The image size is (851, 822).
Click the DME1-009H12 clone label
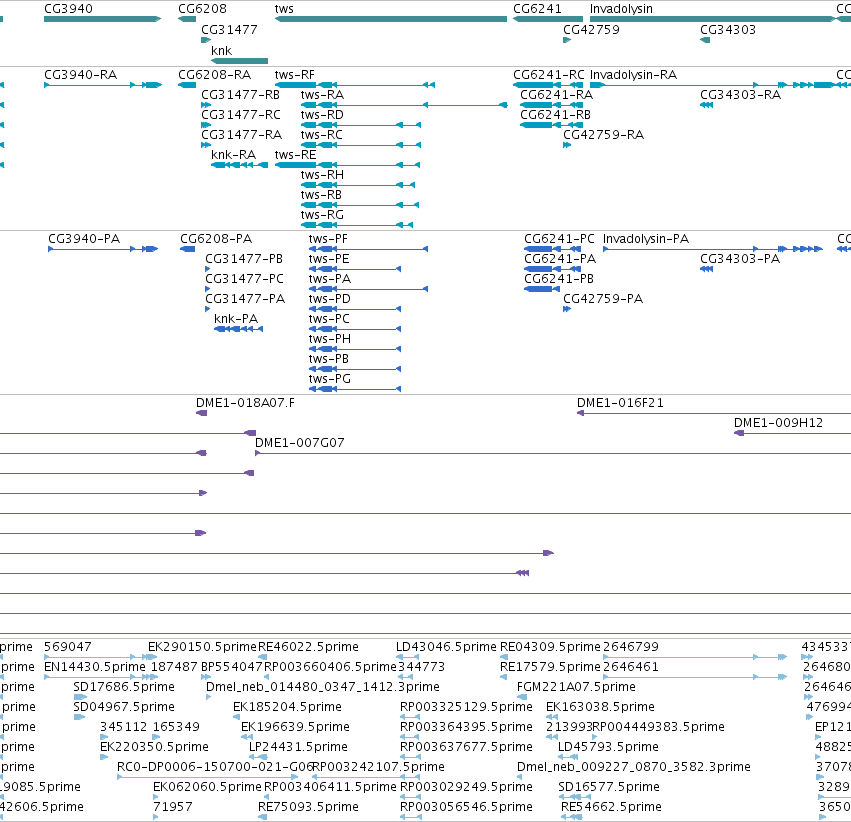click(778, 423)
